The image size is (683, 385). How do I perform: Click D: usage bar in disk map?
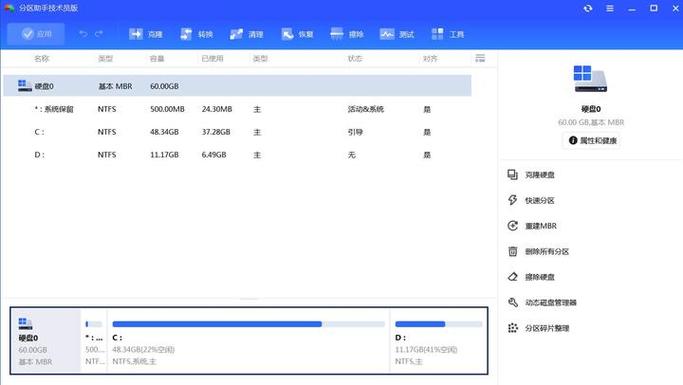point(439,324)
